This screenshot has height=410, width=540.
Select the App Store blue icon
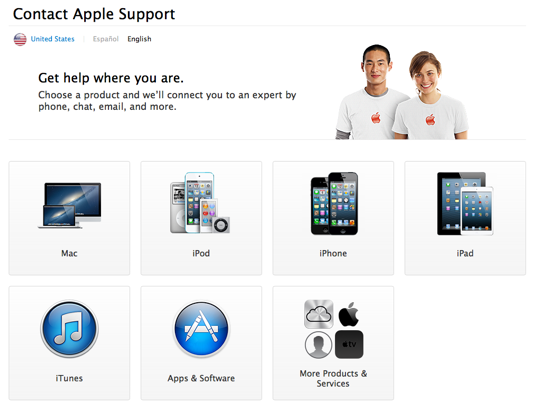click(201, 328)
